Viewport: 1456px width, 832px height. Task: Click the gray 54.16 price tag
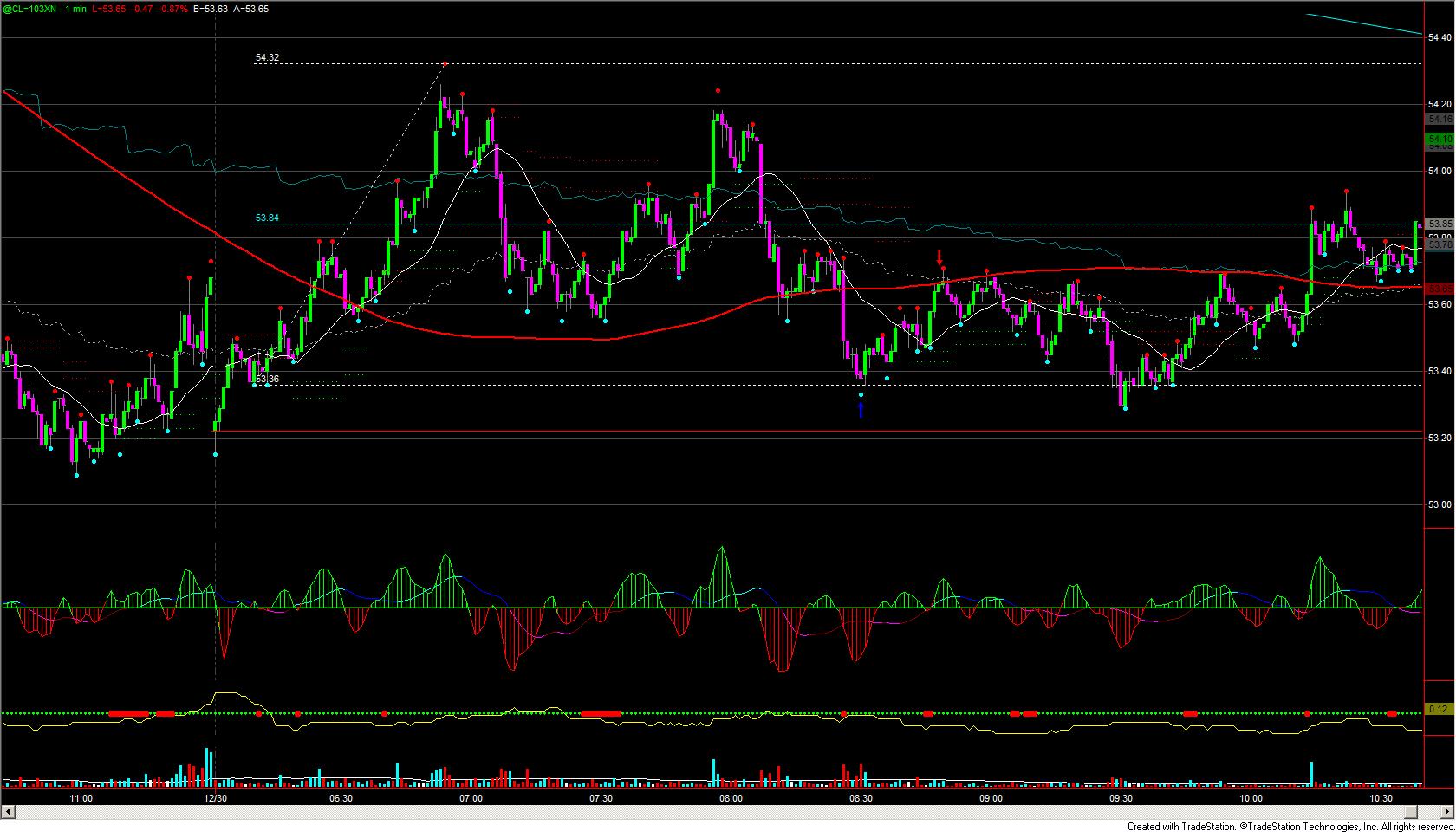(x=1440, y=119)
